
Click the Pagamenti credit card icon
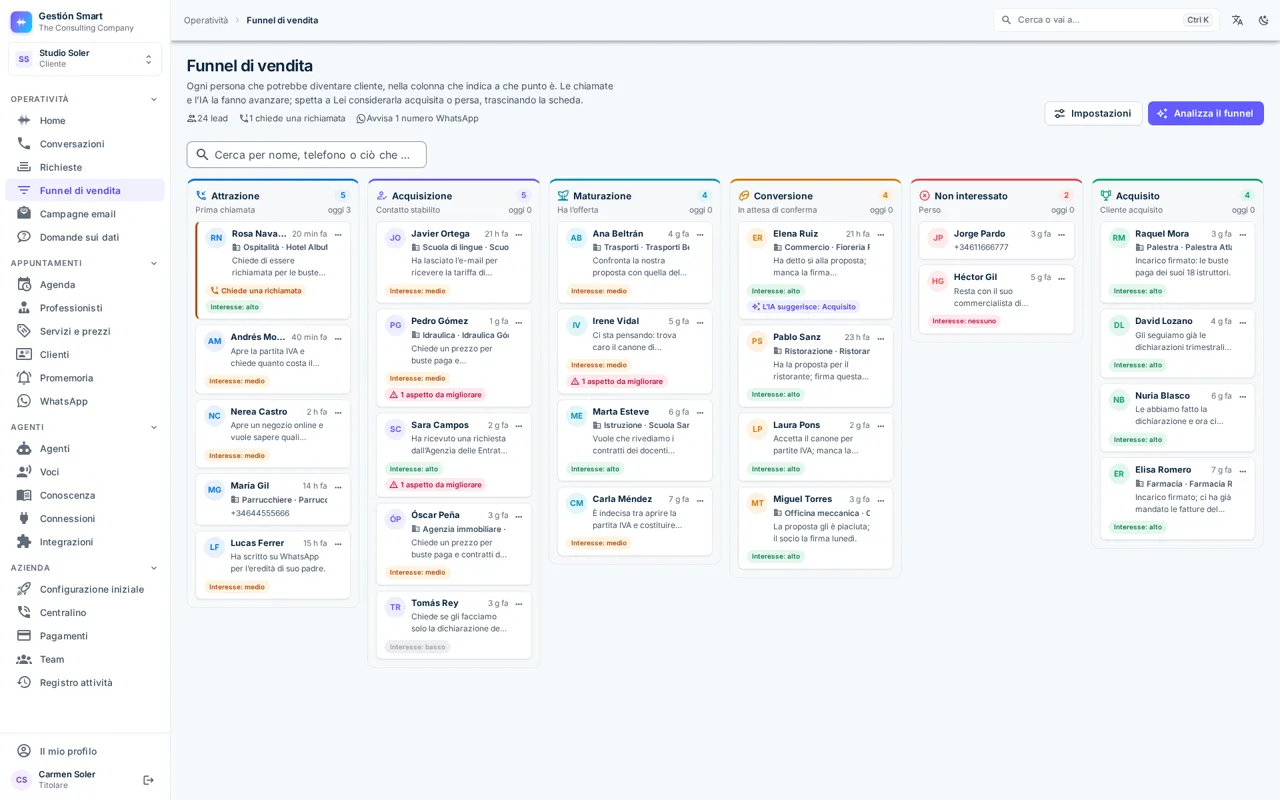pyautogui.click(x=24, y=636)
